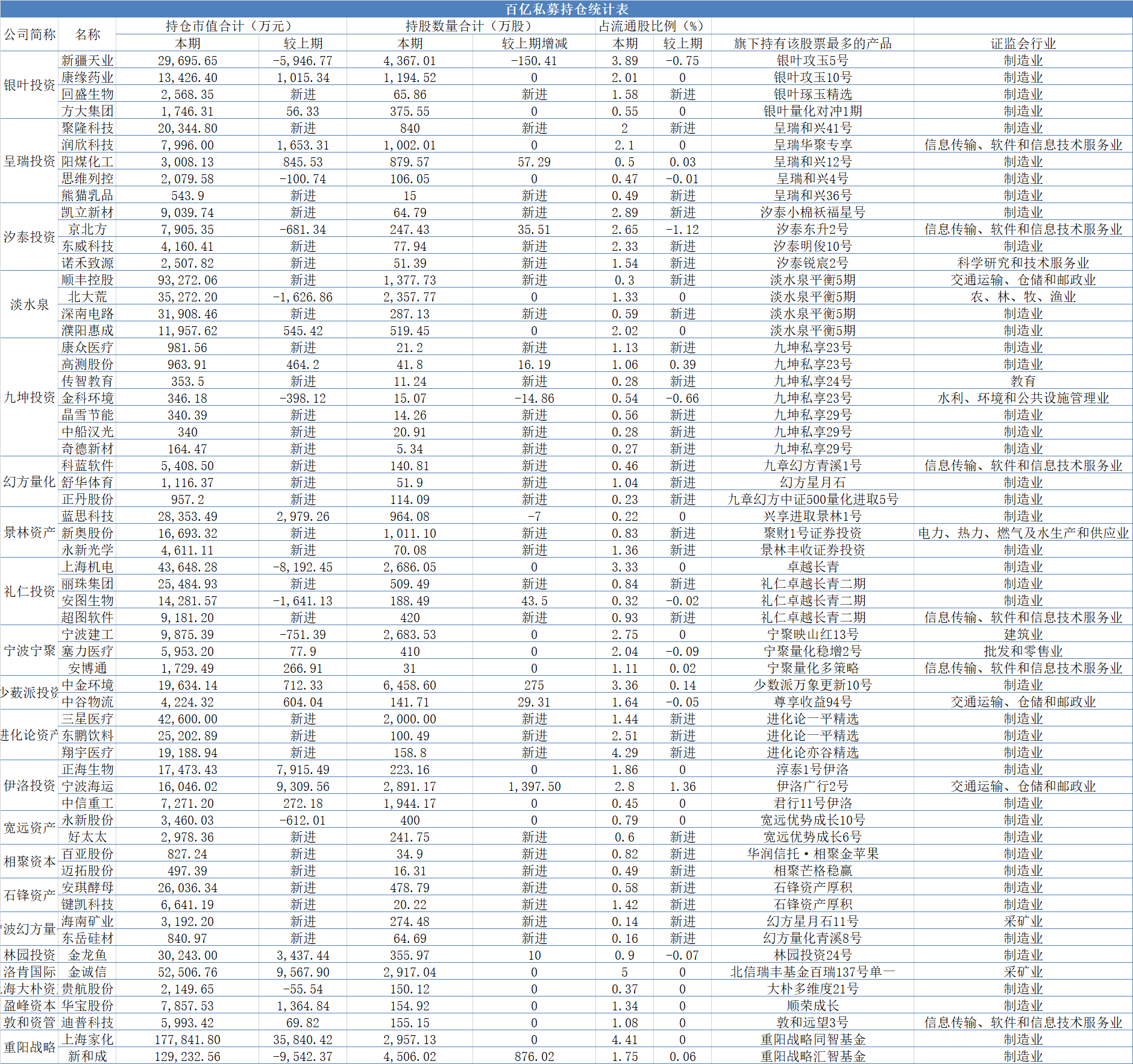1133x1064 pixels.
Task: Select the 幻方量化 company cell
Action: [x=30, y=482]
